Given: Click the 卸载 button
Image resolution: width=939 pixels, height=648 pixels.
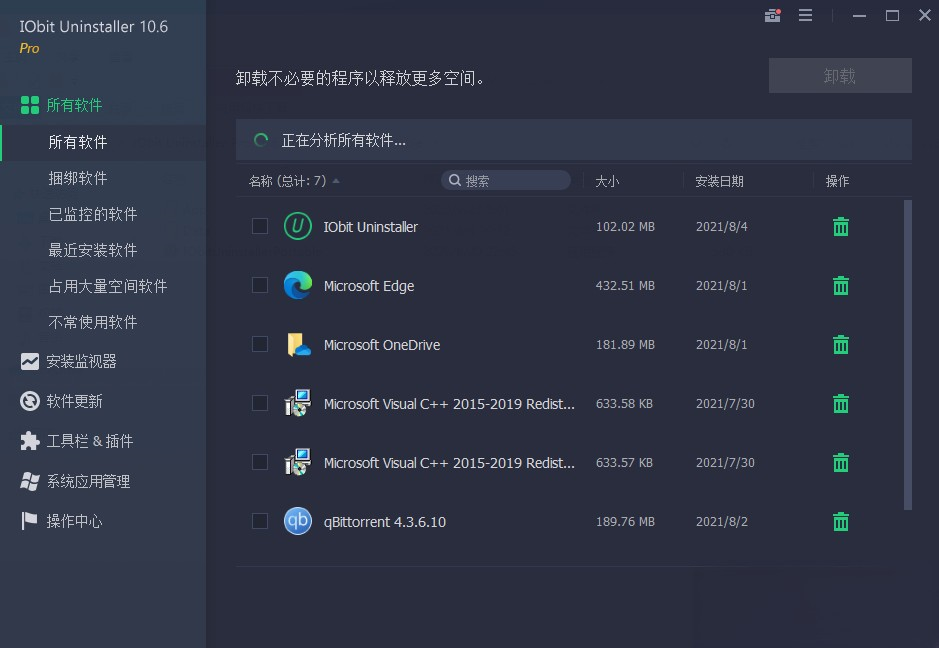Looking at the screenshot, I should click(840, 75).
